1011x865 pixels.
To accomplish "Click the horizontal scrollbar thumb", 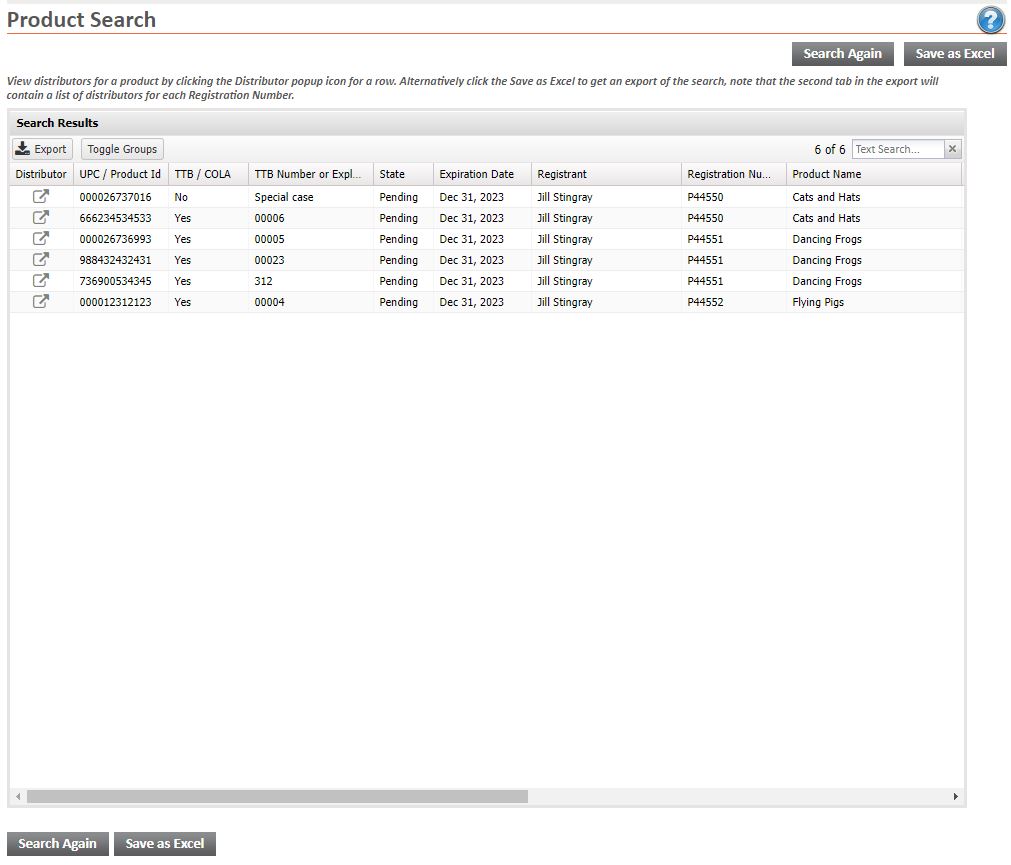I will coord(277,797).
